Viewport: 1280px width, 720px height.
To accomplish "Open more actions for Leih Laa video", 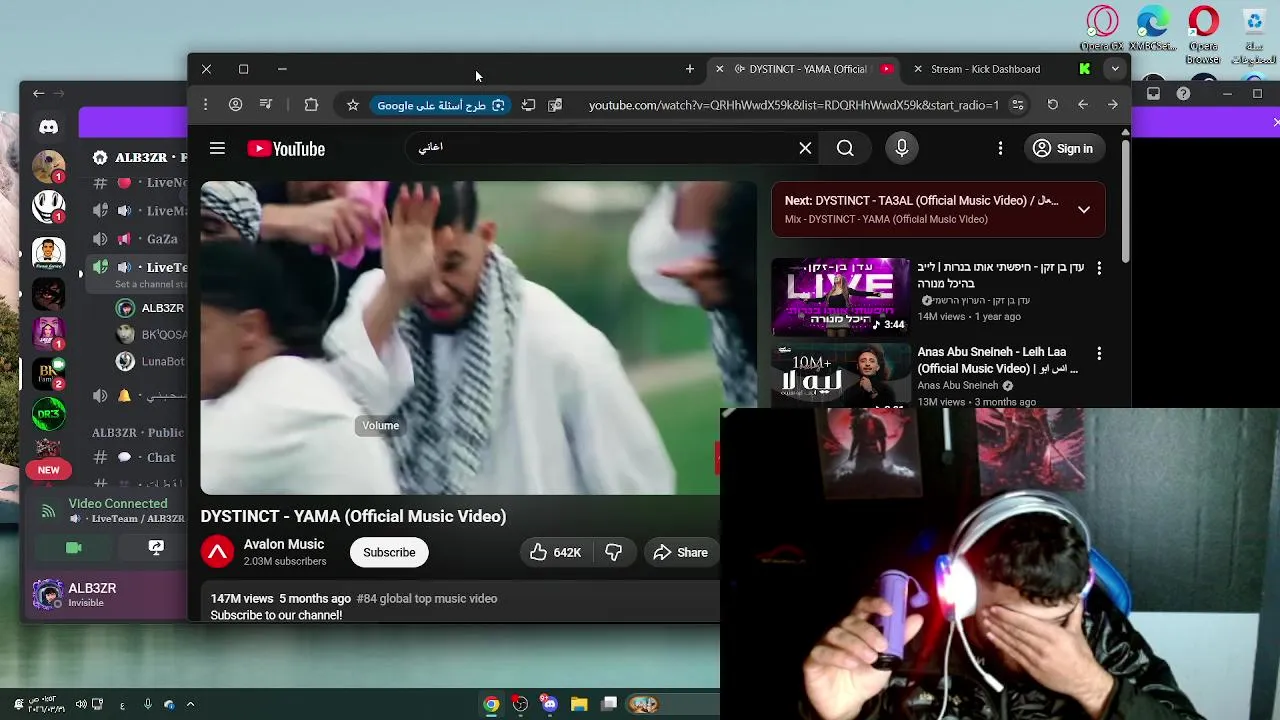I will pos(1099,353).
